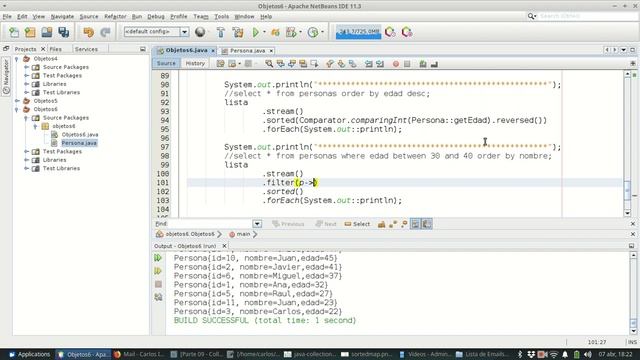Toggle Highlight Results in Find bar
Image resolution: width=640 pixels, height=360 pixels.
[x=415, y=224]
